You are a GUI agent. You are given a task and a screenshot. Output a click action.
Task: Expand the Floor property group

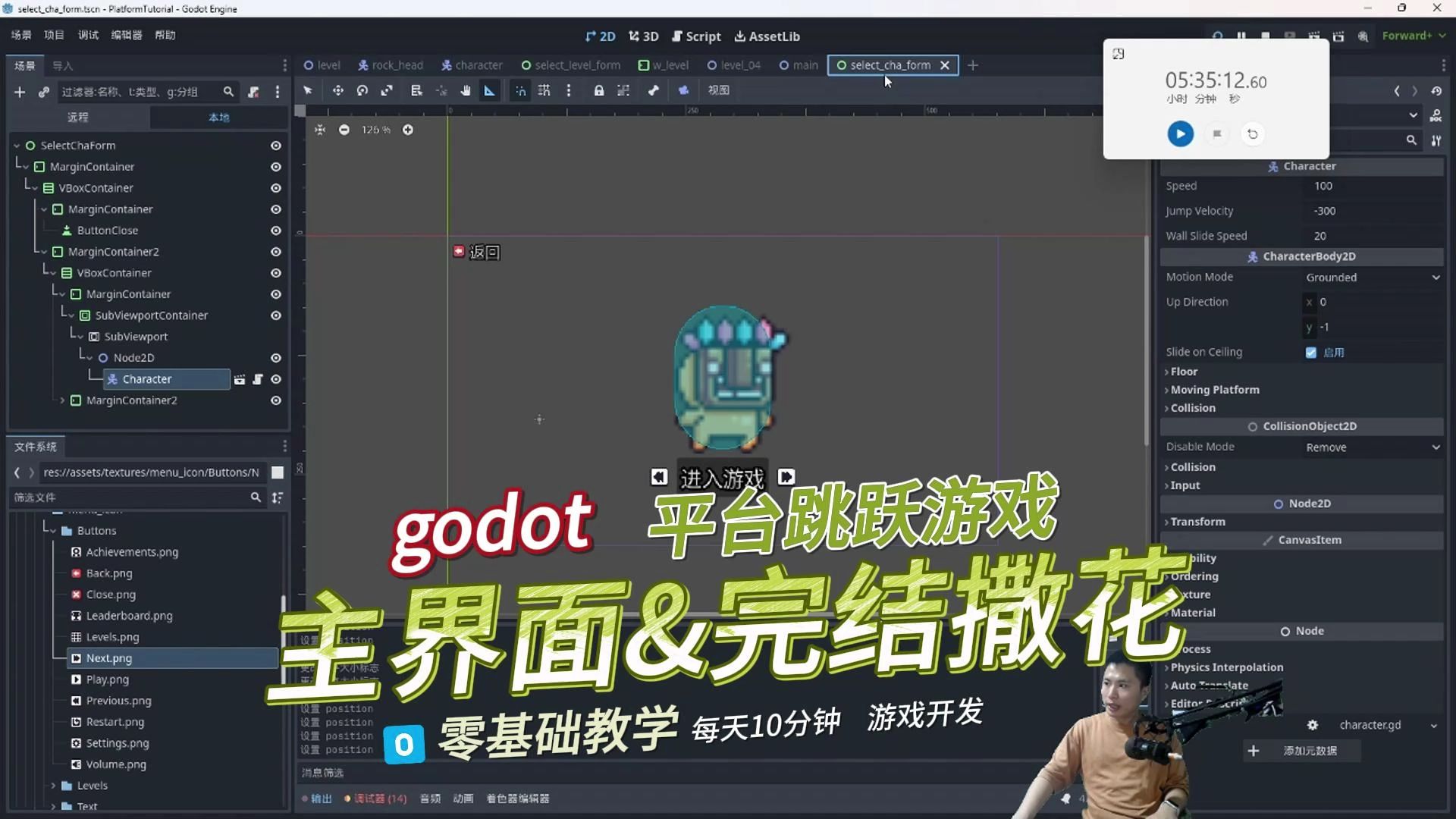click(1183, 372)
